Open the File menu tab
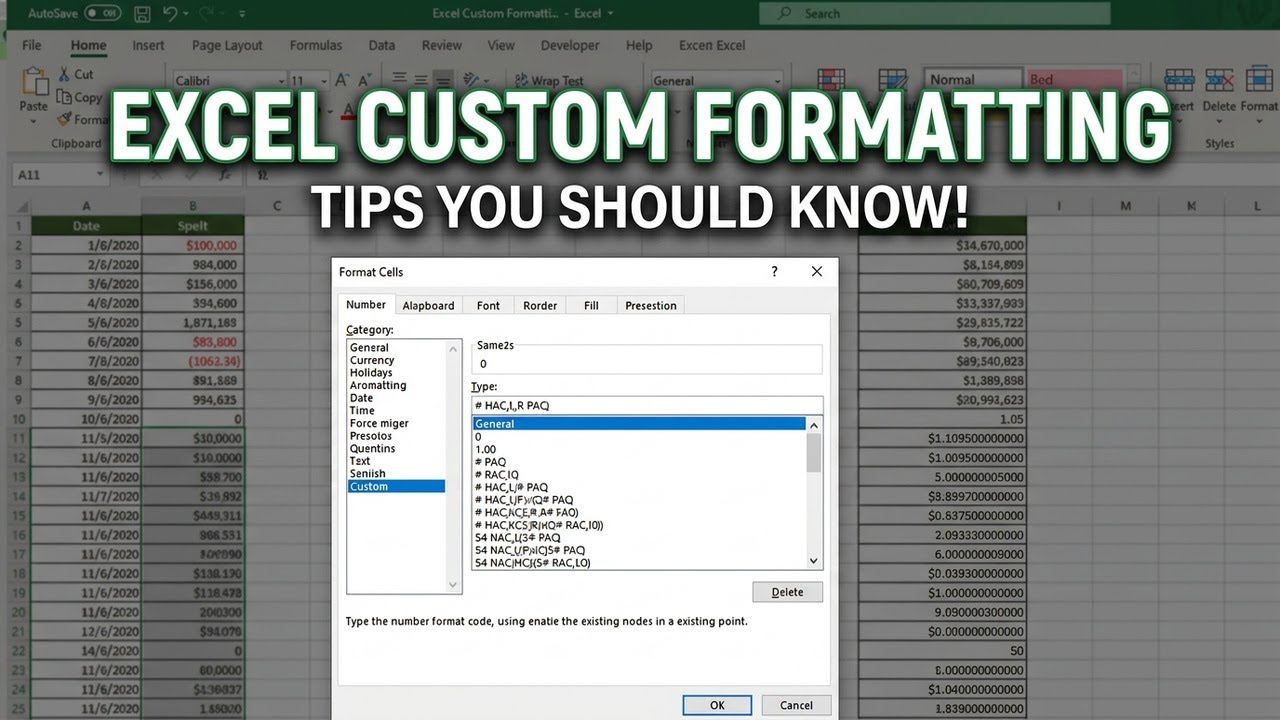Viewport: 1280px width, 720px height. click(32, 45)
